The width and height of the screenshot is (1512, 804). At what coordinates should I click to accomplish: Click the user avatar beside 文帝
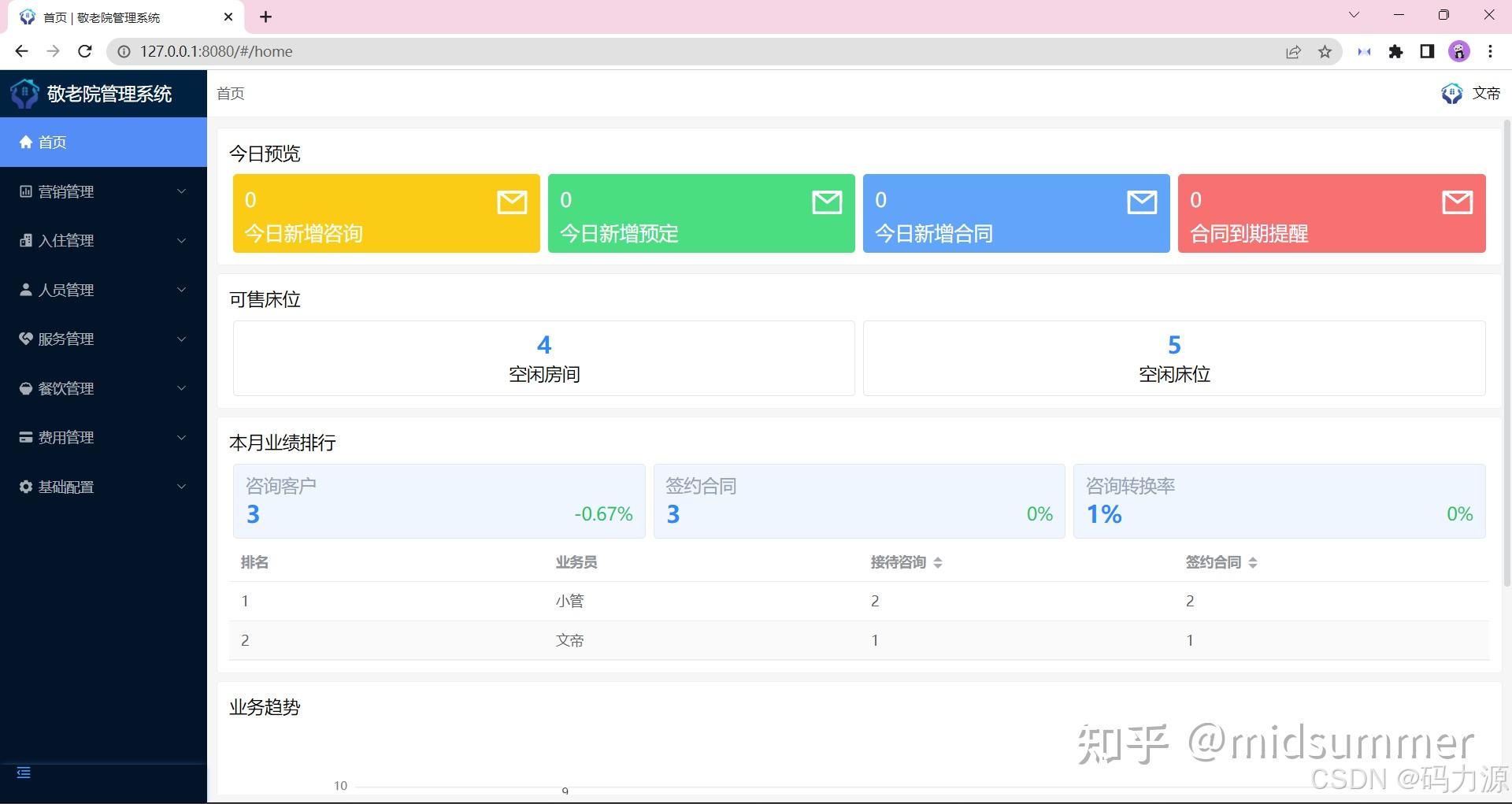pyautogui.click(x=1451, y=93)
